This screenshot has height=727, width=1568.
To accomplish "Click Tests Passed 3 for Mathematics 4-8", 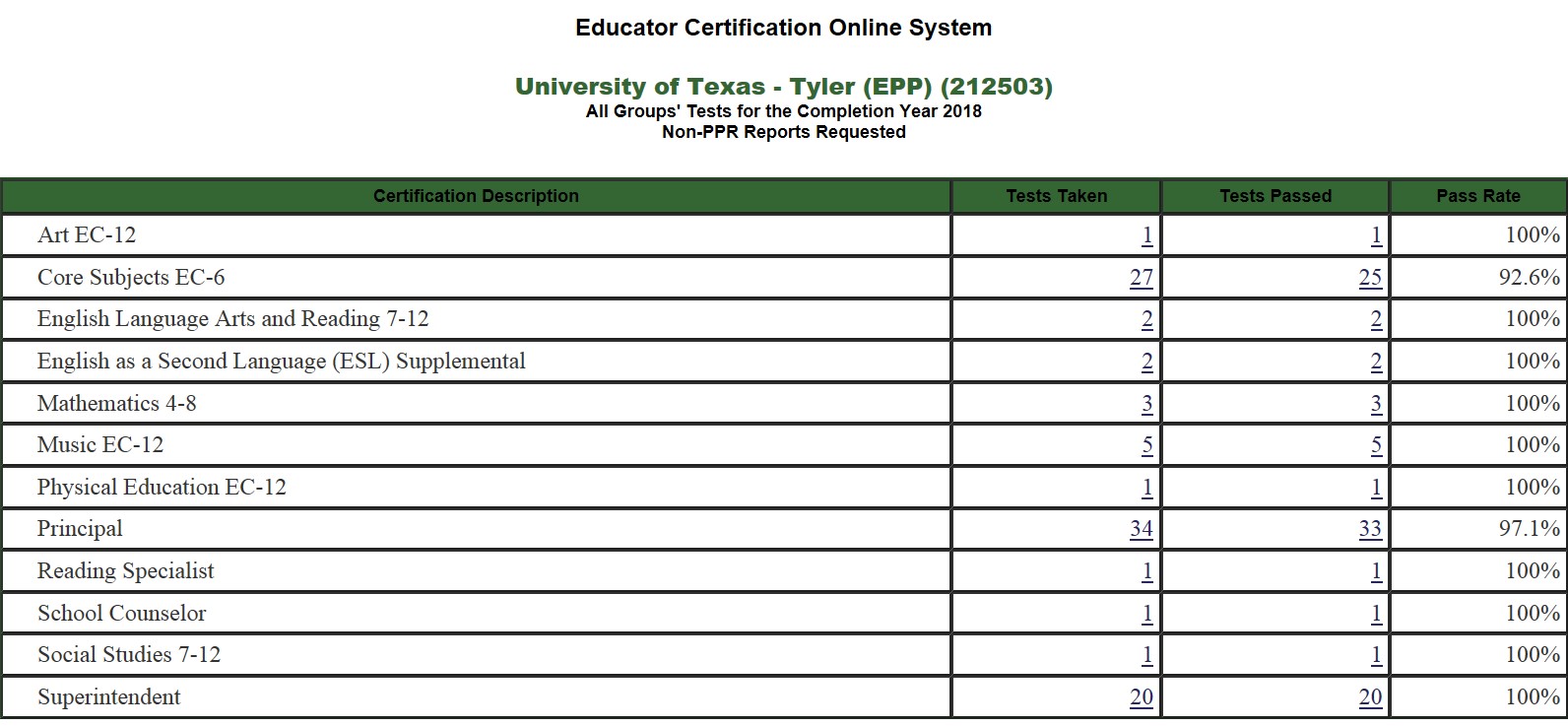I will point(1376,404).
